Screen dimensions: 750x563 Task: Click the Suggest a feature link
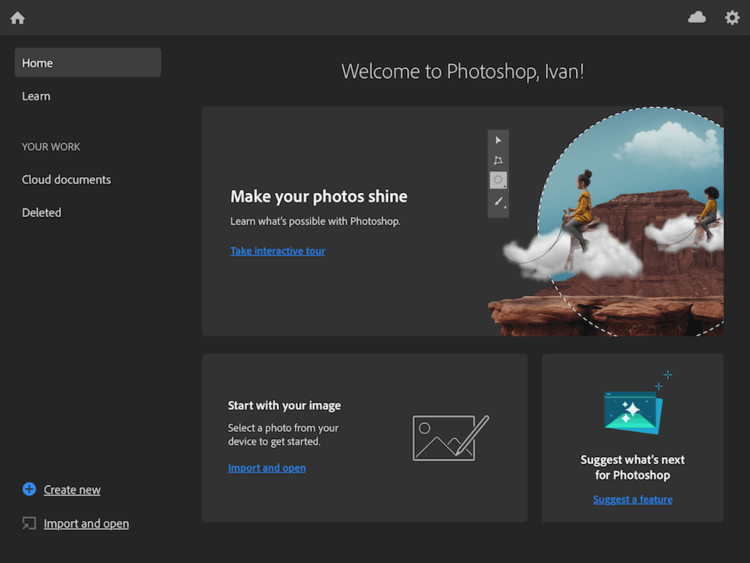pyautogui.click(x=632, y=499)
